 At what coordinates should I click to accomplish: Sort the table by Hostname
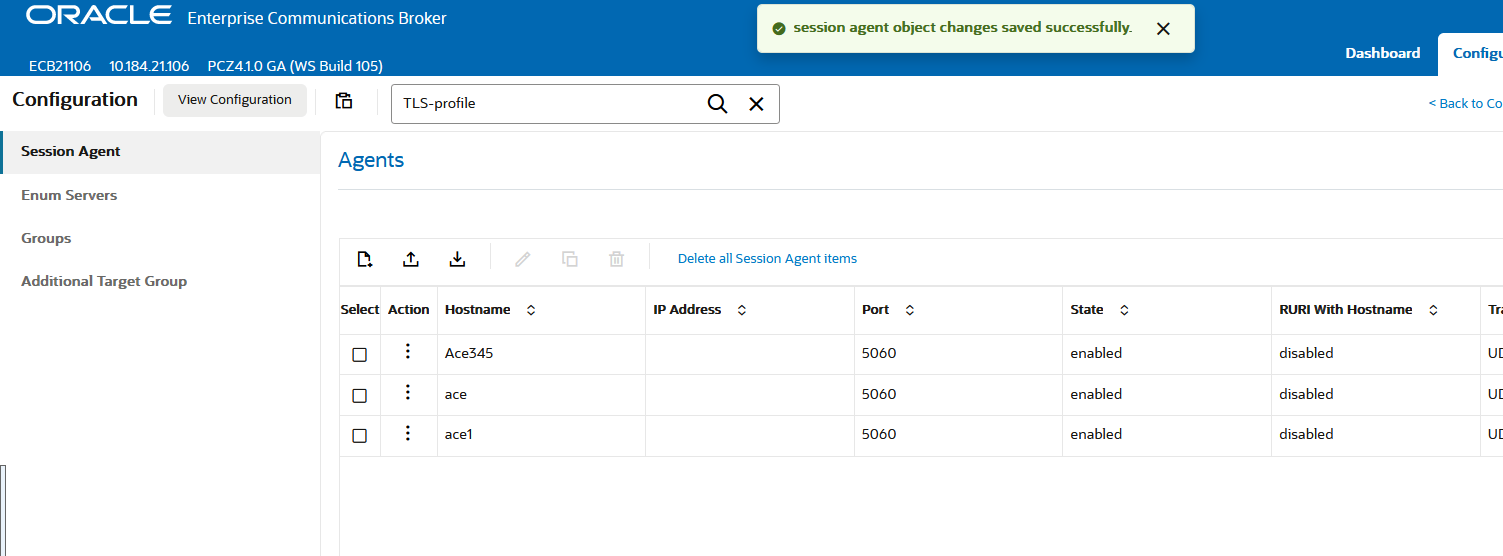pos(531,310)
